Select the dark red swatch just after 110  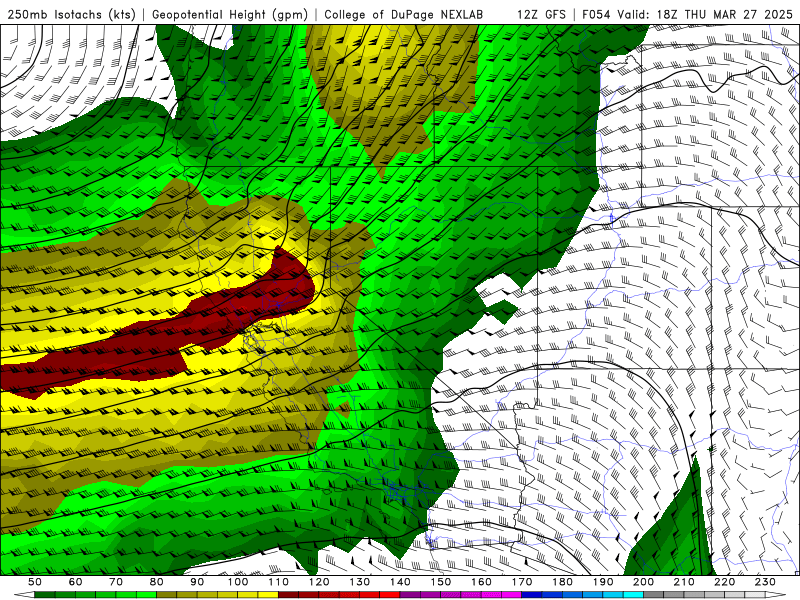click(288, 595)
